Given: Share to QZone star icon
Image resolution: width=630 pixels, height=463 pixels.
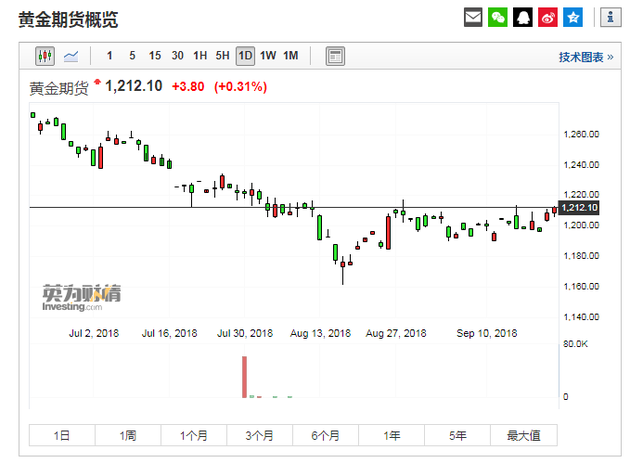Looking at the screenshot, I should click(572, 18).
